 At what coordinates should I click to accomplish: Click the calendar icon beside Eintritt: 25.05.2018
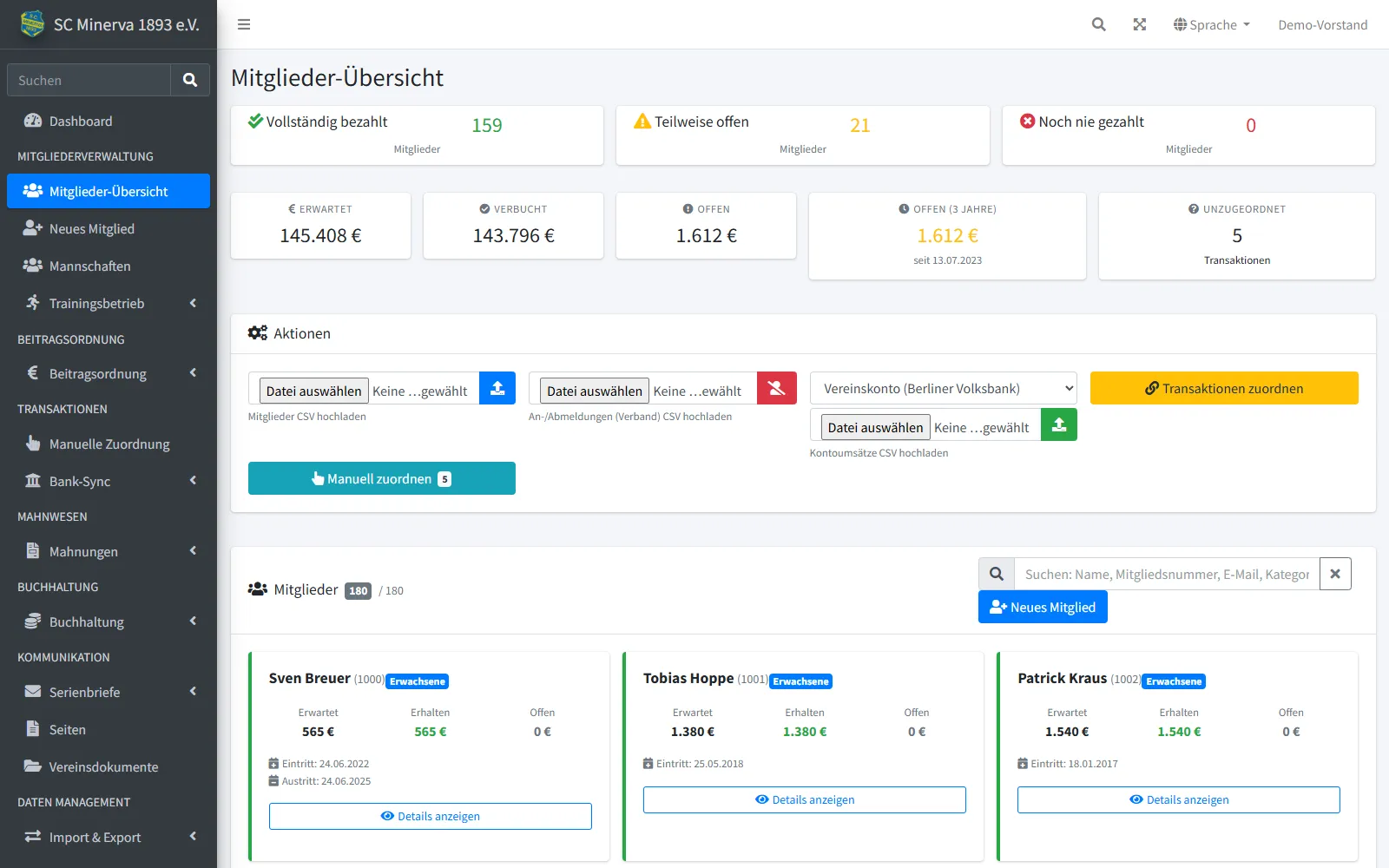(x=648, y=764)
